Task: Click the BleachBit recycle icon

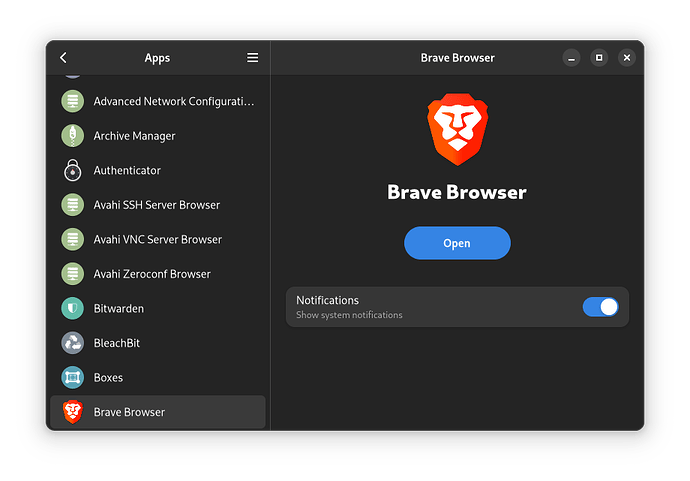Action: [73, 343]
